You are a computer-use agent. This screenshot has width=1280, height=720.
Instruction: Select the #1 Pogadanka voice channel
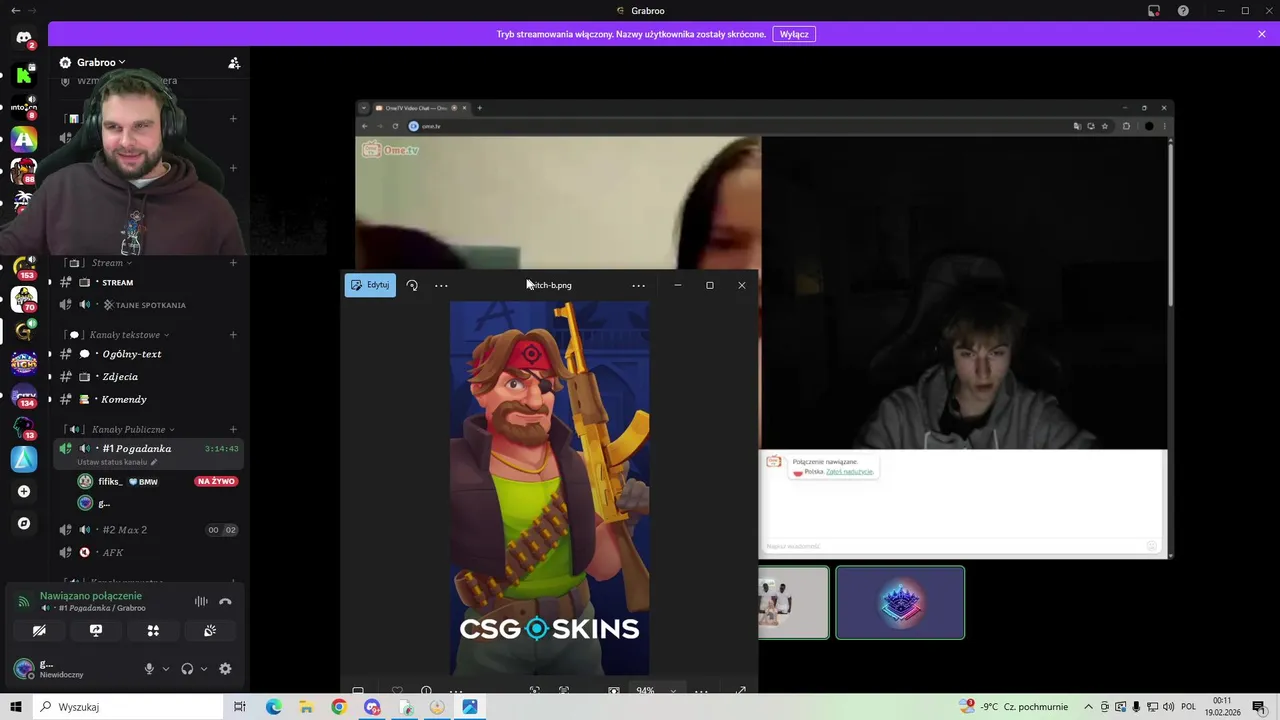(x=149, y=448)
